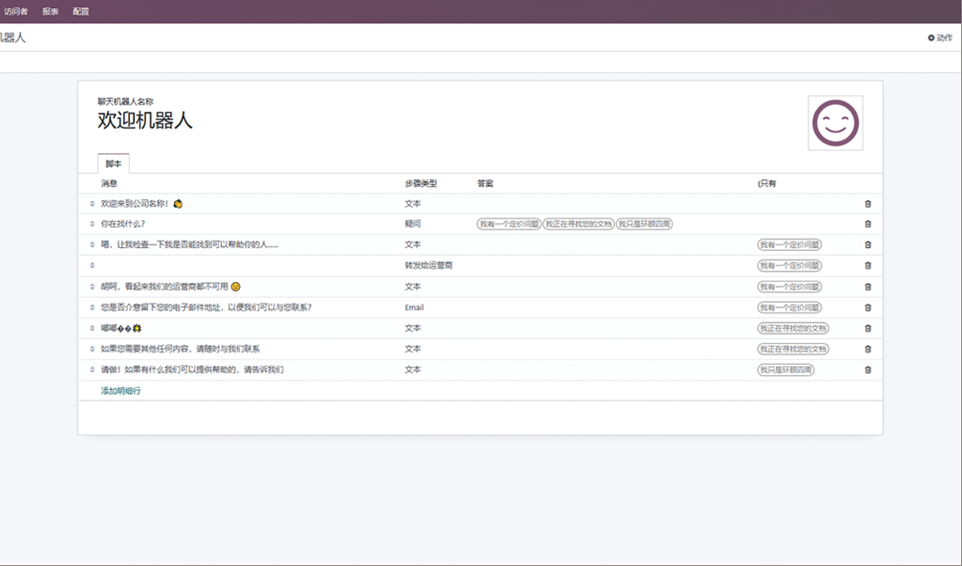
Task: Open the 访问者 menu
Action: click(16, 12)
